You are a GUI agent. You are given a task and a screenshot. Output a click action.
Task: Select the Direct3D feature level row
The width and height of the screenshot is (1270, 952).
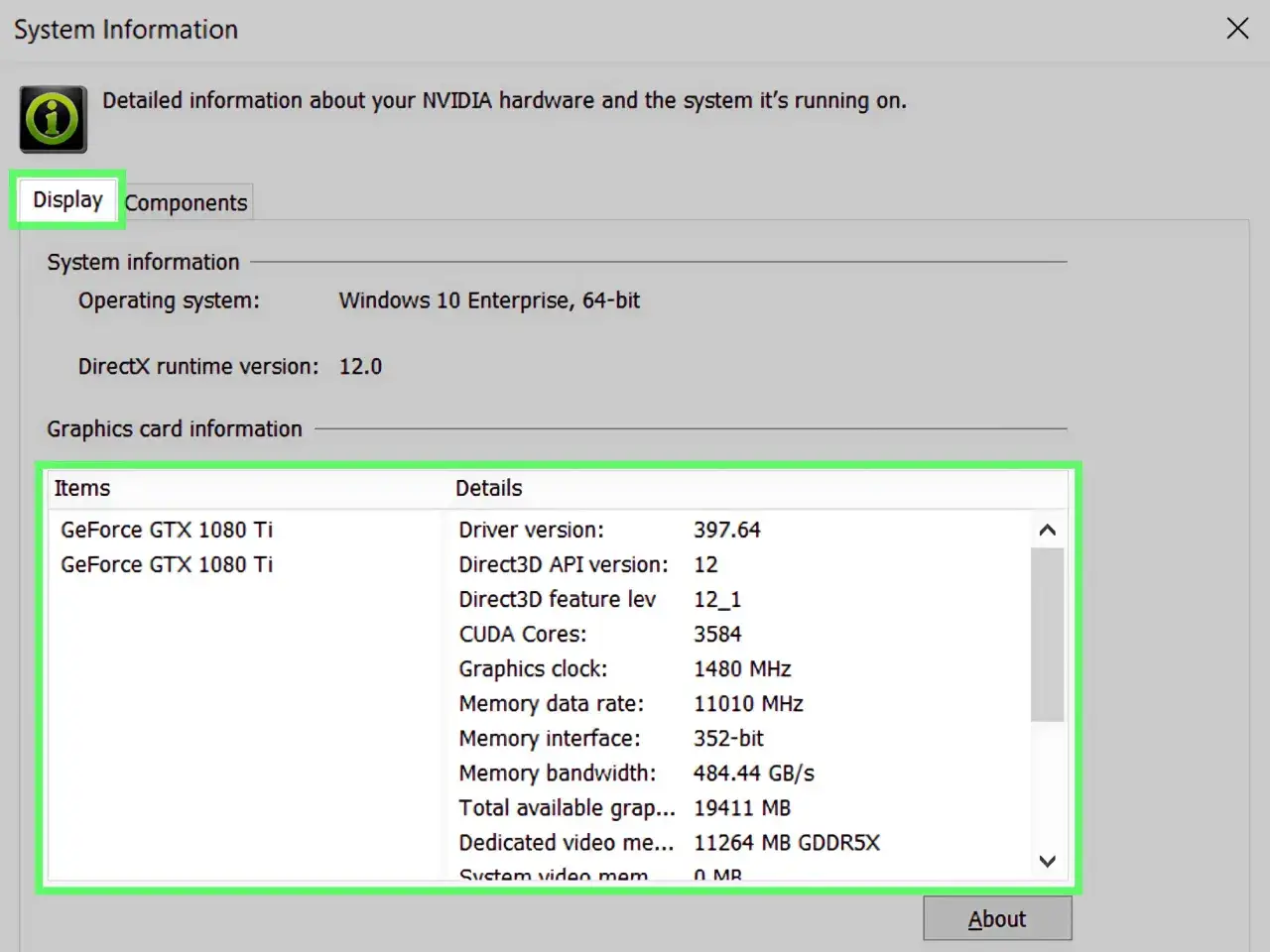tap(739, 599)
